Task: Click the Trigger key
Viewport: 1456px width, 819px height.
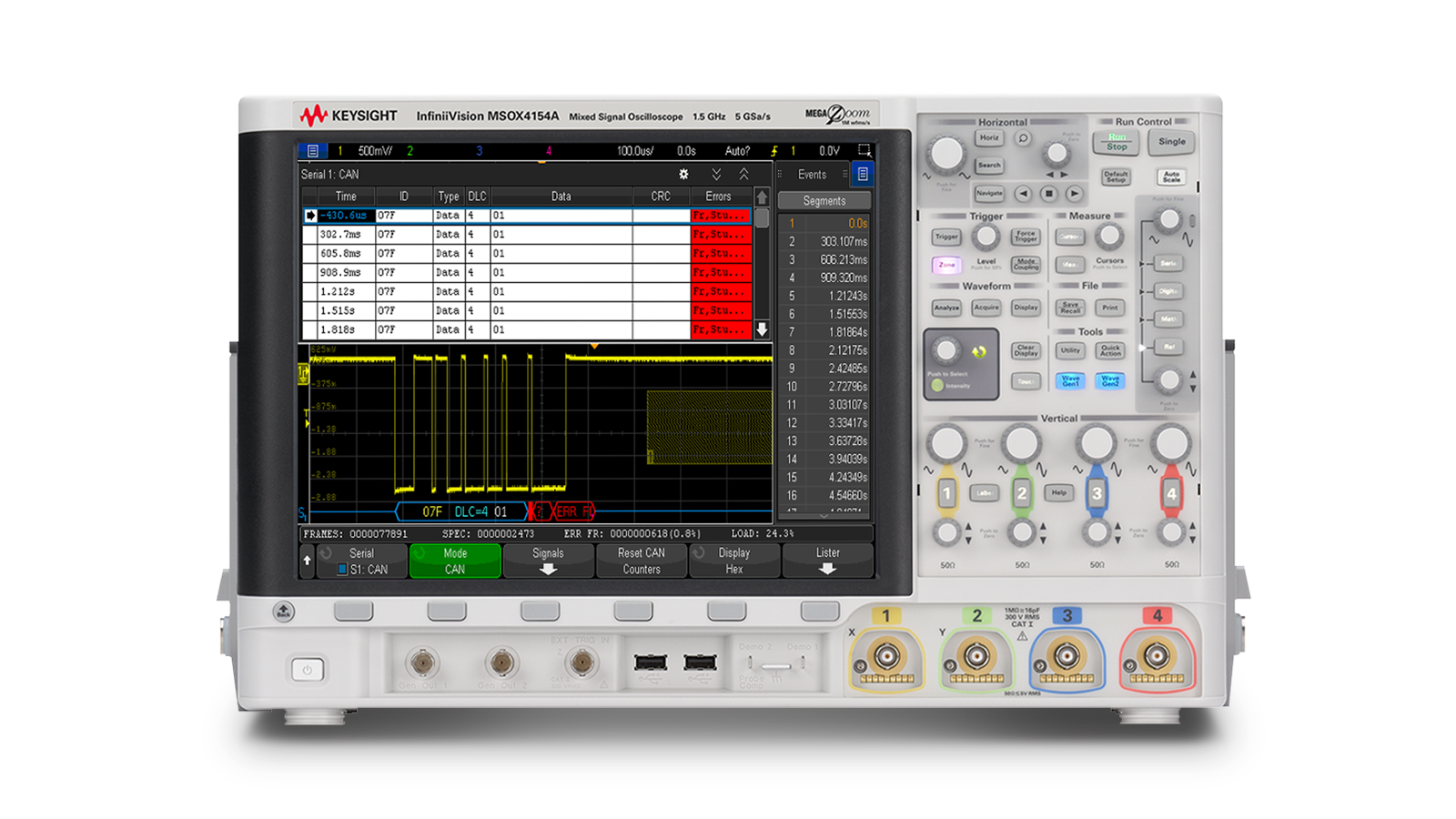Action: click(946, 238)
